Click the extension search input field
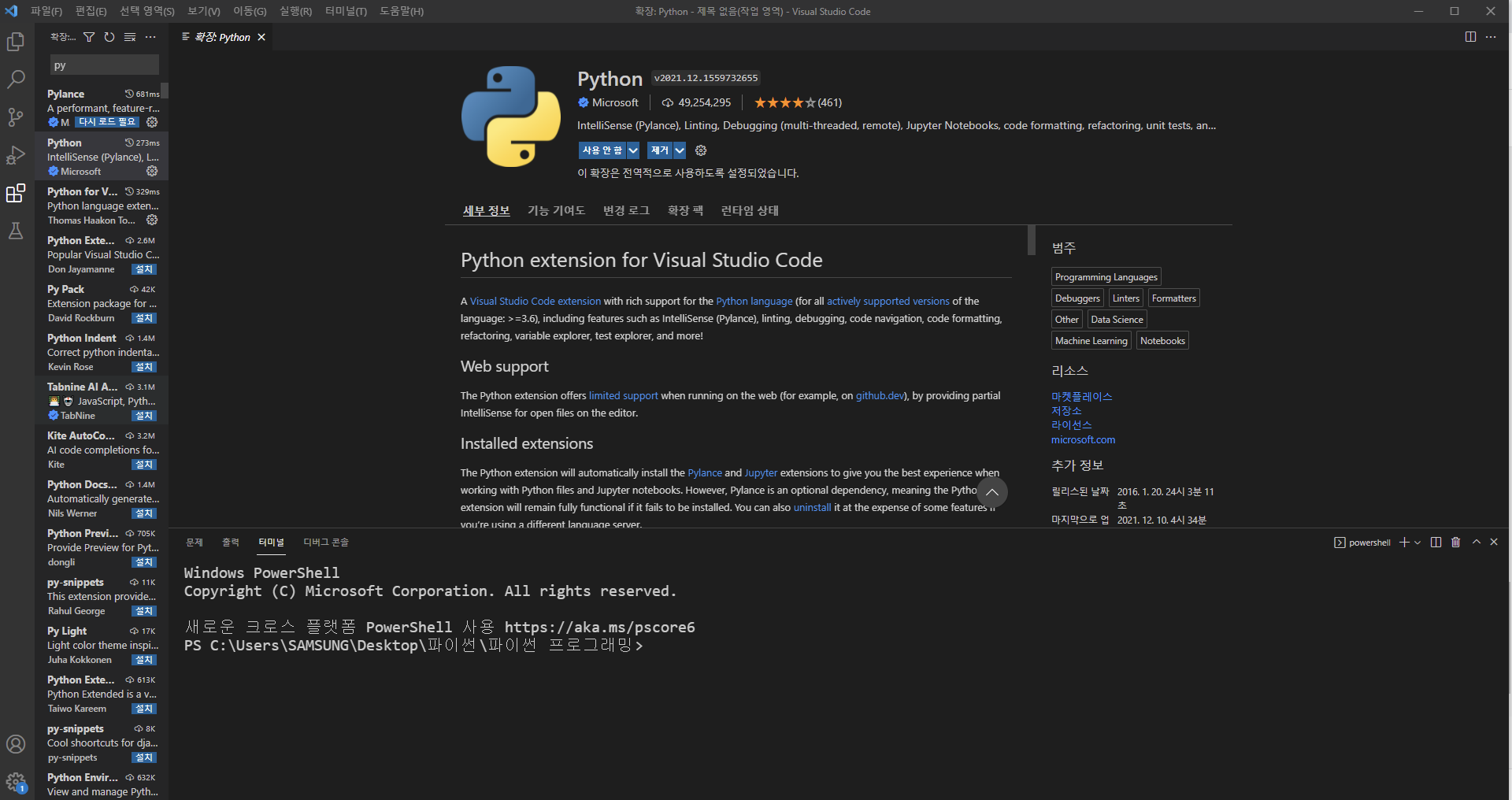This screenshot has height=800, width=1512. pos(105,65)
